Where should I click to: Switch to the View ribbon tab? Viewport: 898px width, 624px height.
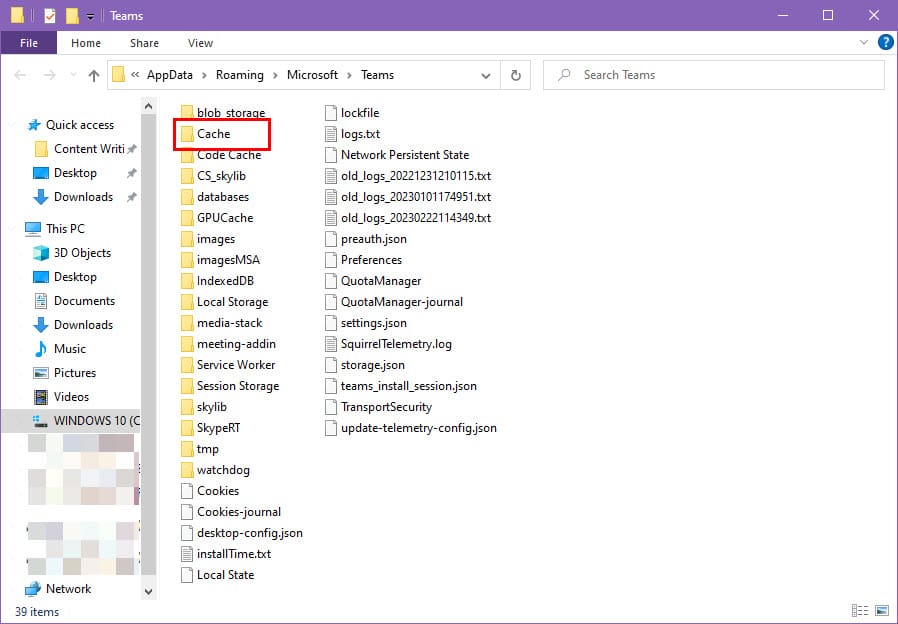coord(200,43)
